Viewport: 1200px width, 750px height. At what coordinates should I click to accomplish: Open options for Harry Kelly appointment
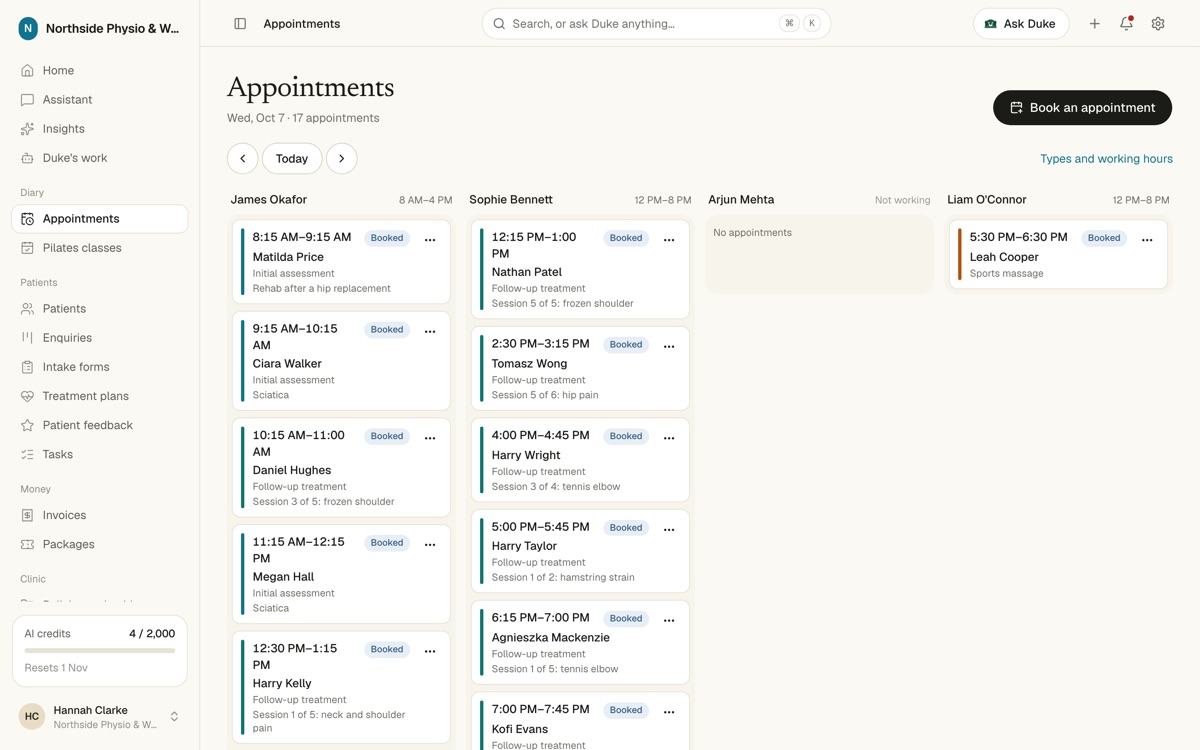click(x=430, y=651)
